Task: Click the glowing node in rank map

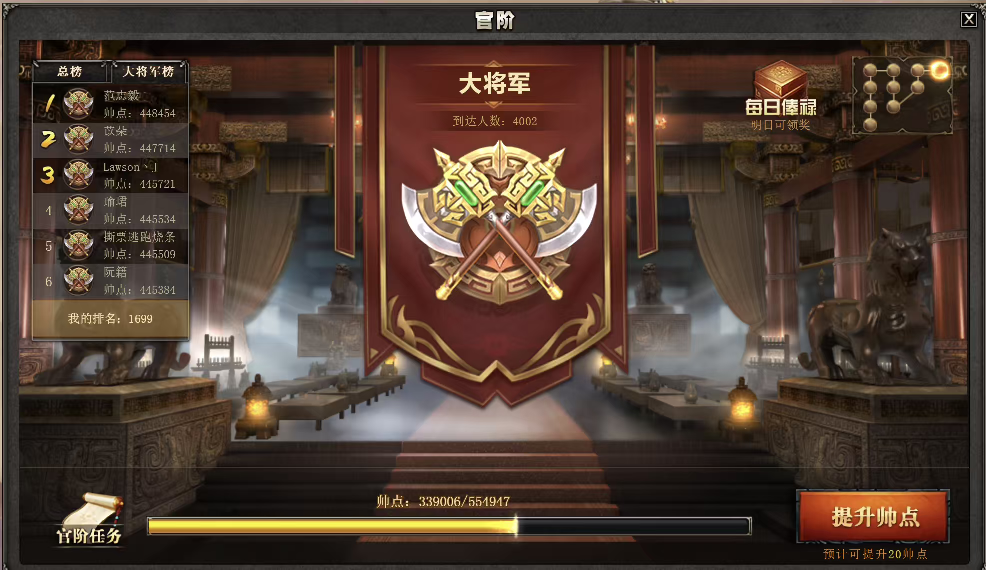Action: (939, 69)
